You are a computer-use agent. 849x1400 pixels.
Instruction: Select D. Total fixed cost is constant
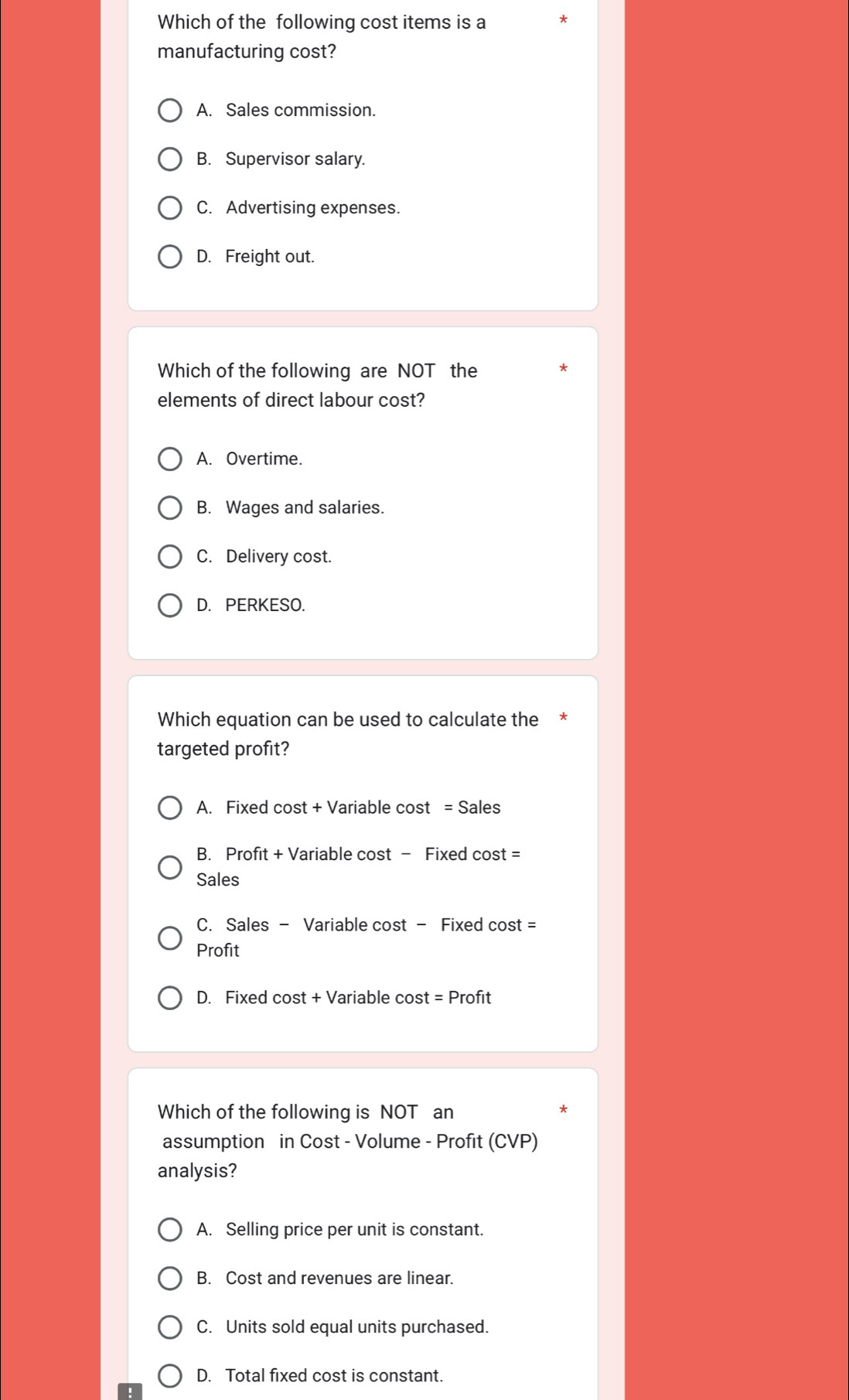click(170, 1376)
